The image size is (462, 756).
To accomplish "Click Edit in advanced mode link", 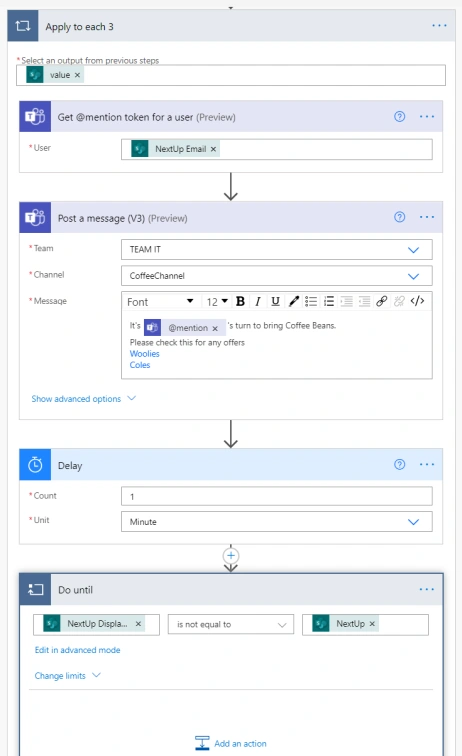I will (77, 650).
